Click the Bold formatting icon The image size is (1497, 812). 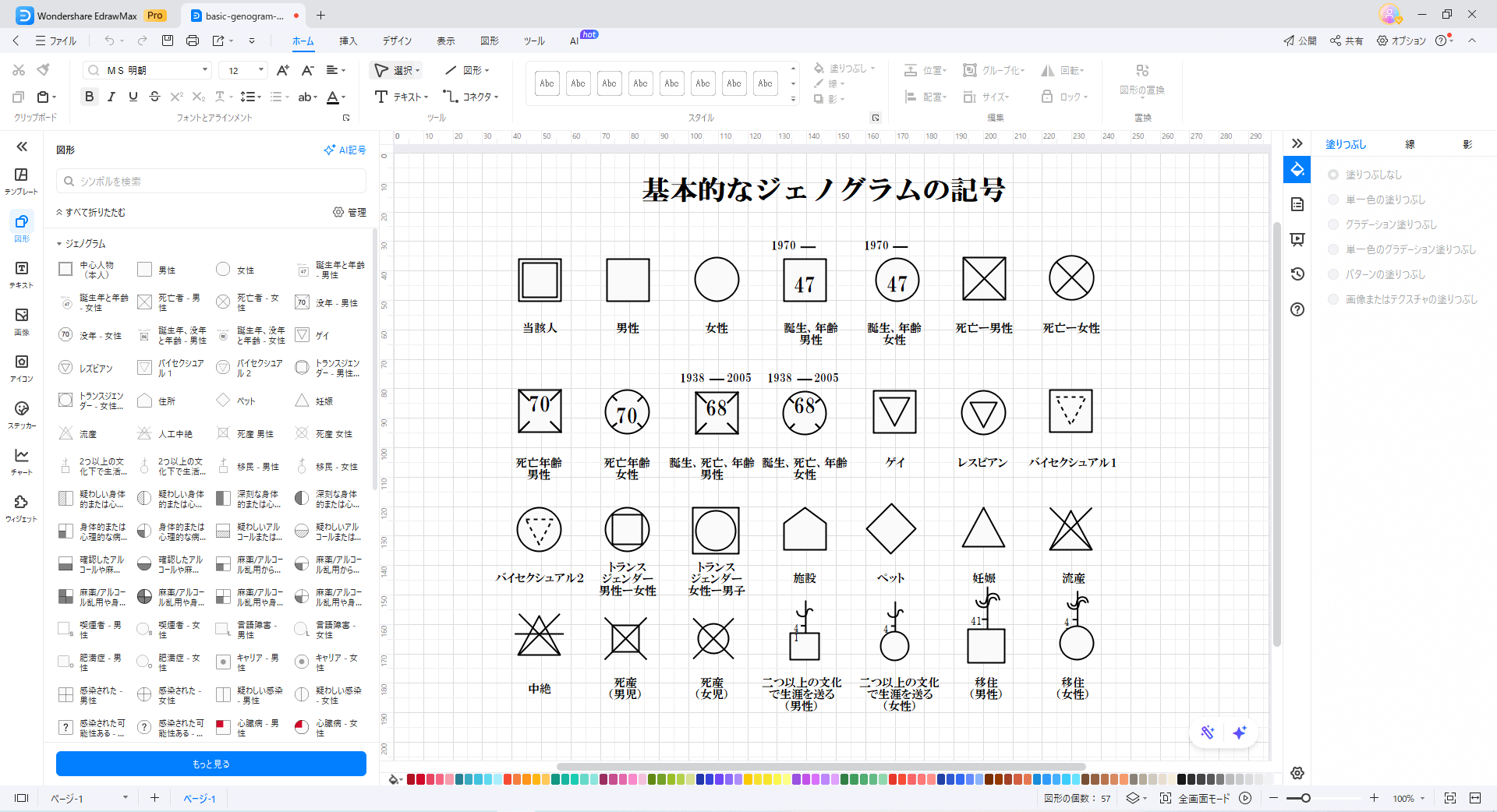pyautogui.click(x=89, y=97)
